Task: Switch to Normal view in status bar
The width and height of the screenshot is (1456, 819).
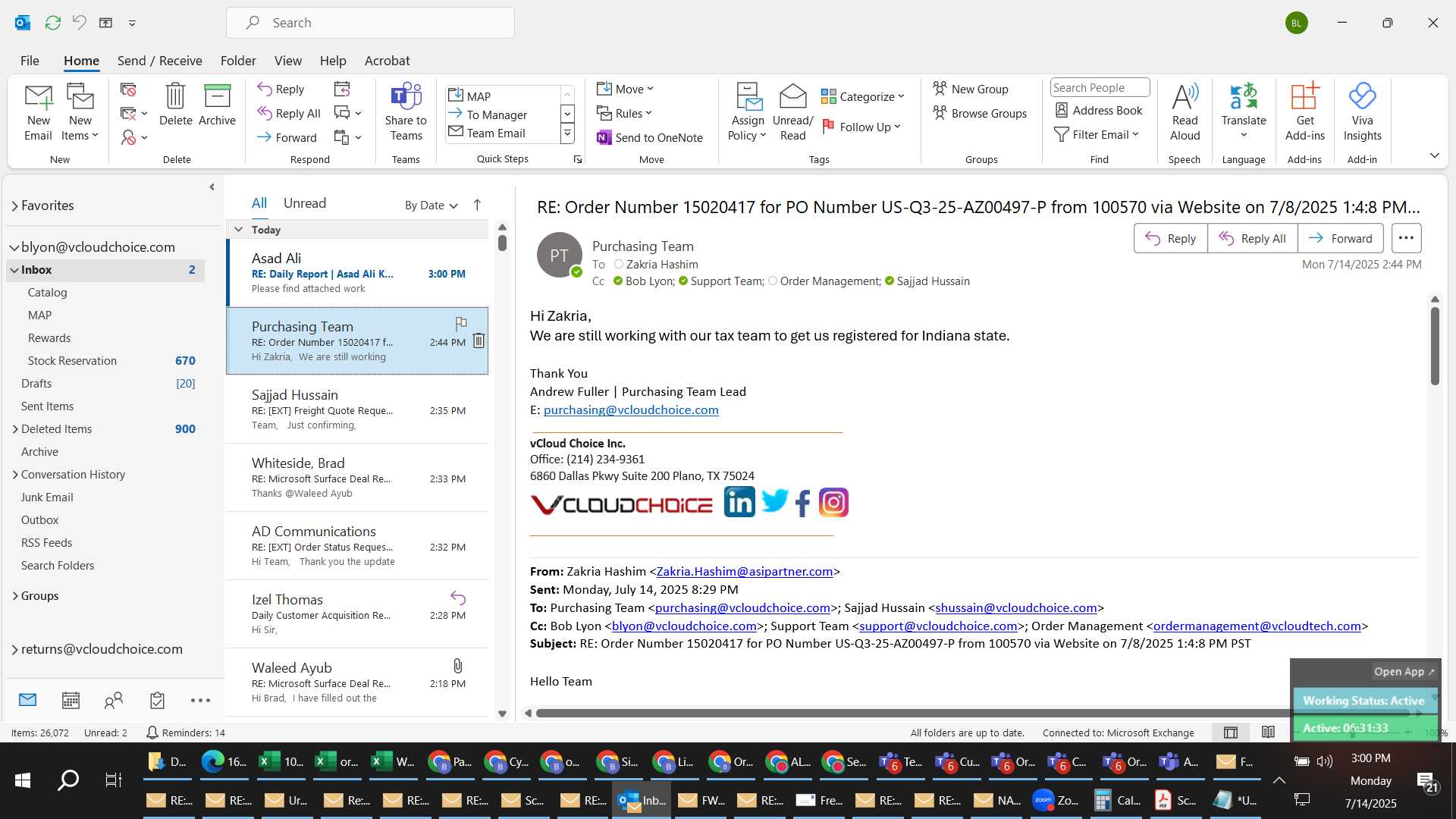Action: click(x=1231, y=733)
